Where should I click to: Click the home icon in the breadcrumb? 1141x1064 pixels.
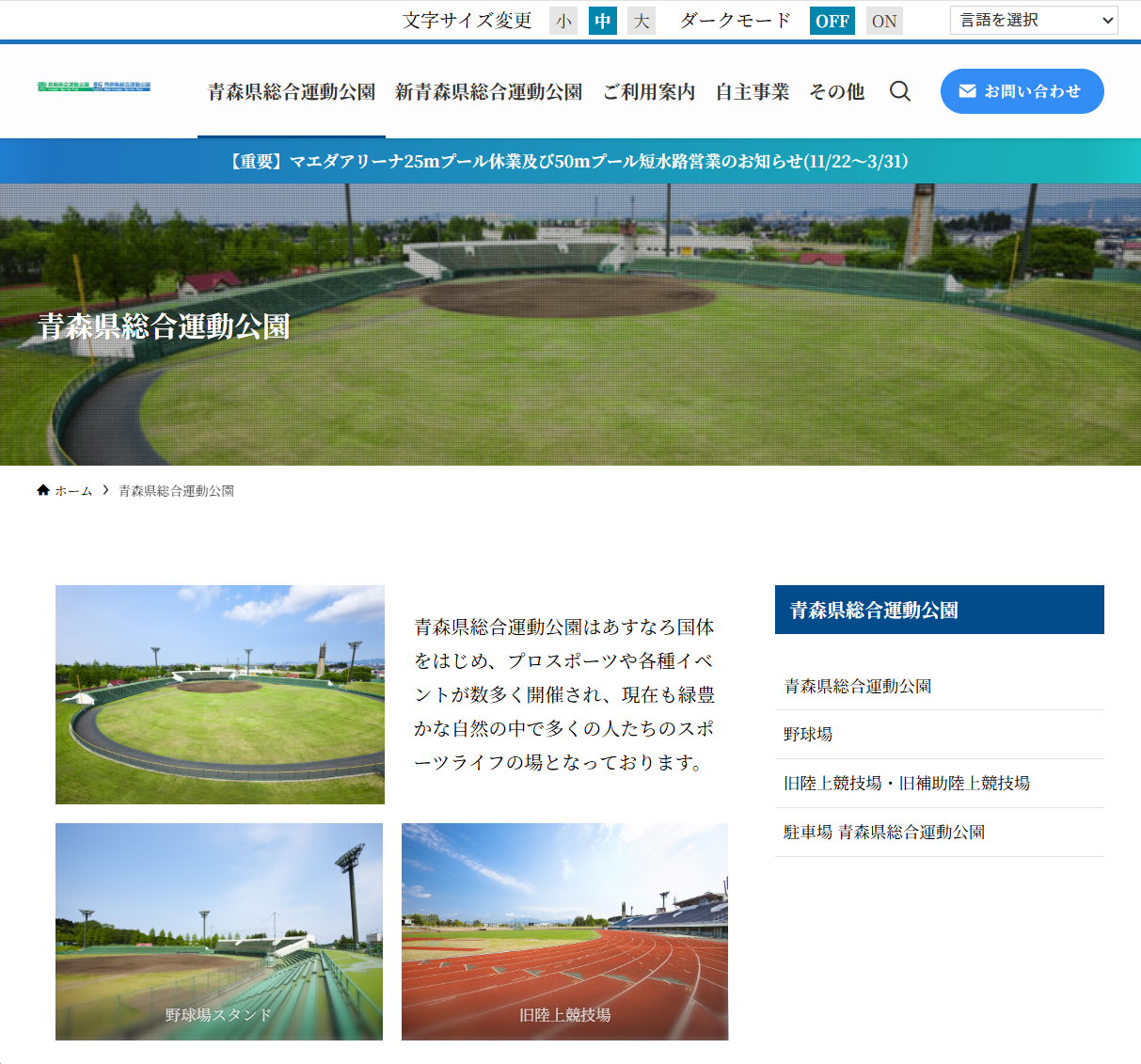tap(42, 489)
